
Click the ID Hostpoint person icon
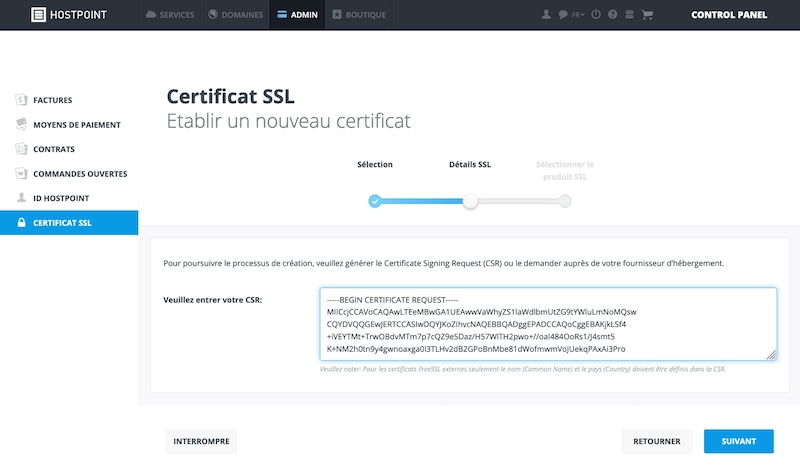[x=21, y=197]
